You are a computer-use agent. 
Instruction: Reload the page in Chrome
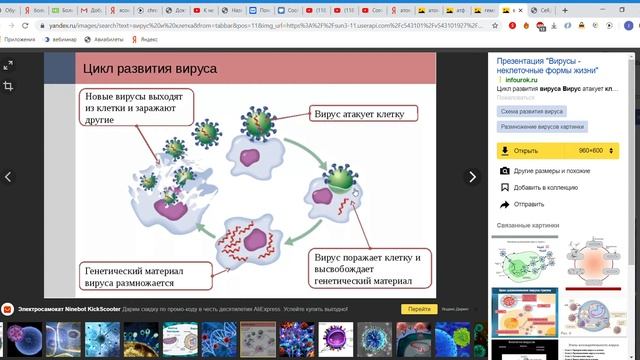(25, 25)
